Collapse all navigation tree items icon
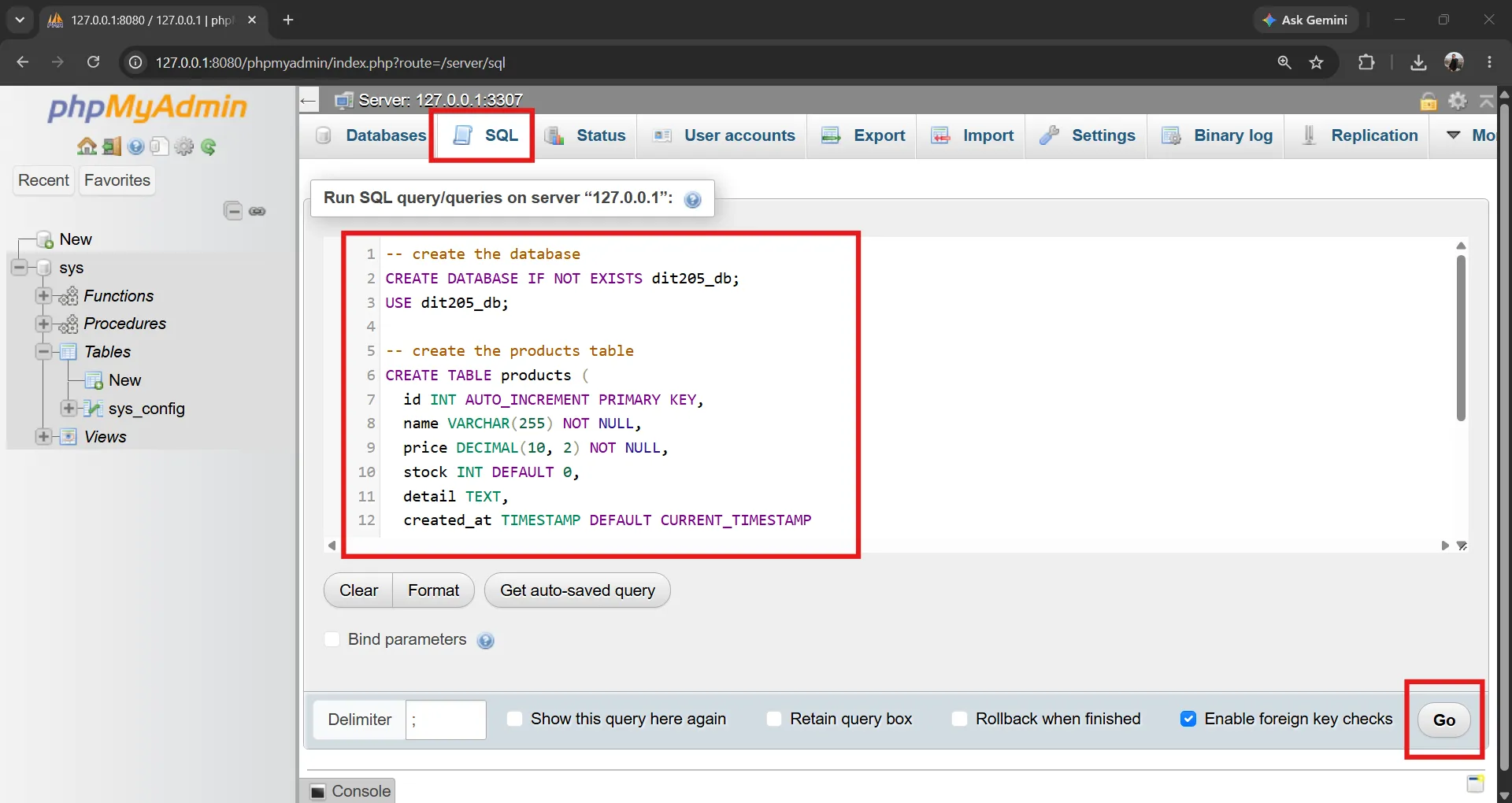This screenshot has height=803, width=1512. pos(233,211)
